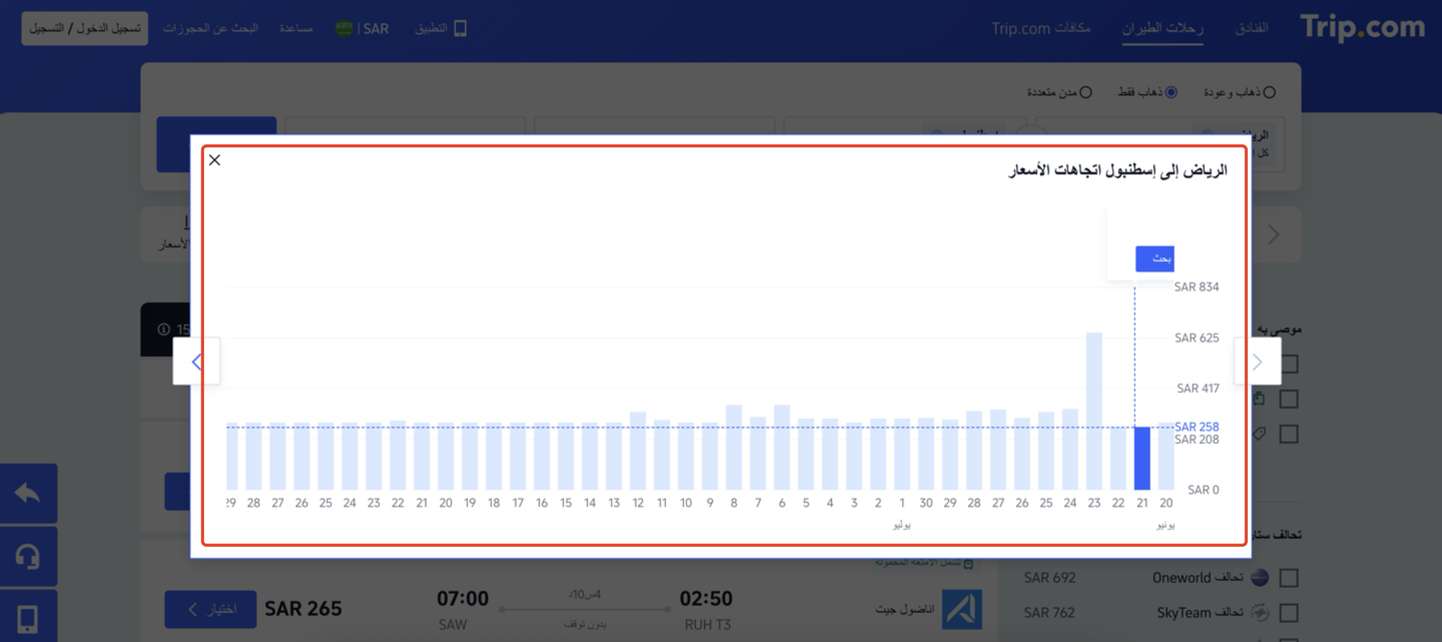Image resolution: width=1442 pixels, height=642 pixels.
Task: Click the RUH T3 airport label
Action: 707,625
